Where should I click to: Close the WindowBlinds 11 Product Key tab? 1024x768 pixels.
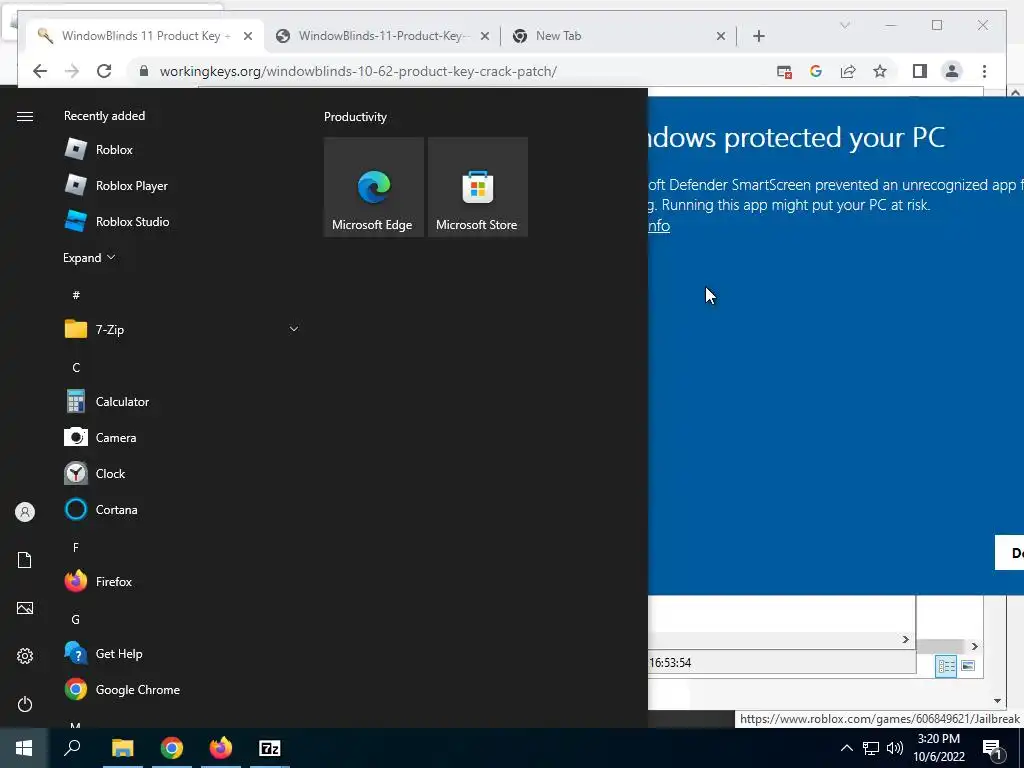[248, 36]
